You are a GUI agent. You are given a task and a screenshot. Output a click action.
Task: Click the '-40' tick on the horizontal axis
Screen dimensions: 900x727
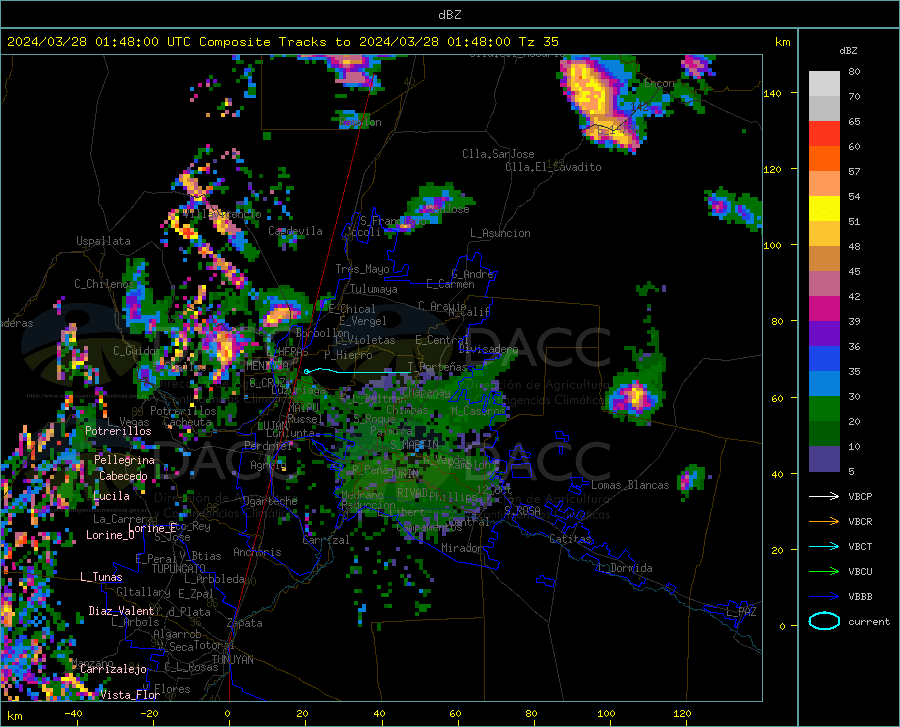tap(72, 714)
